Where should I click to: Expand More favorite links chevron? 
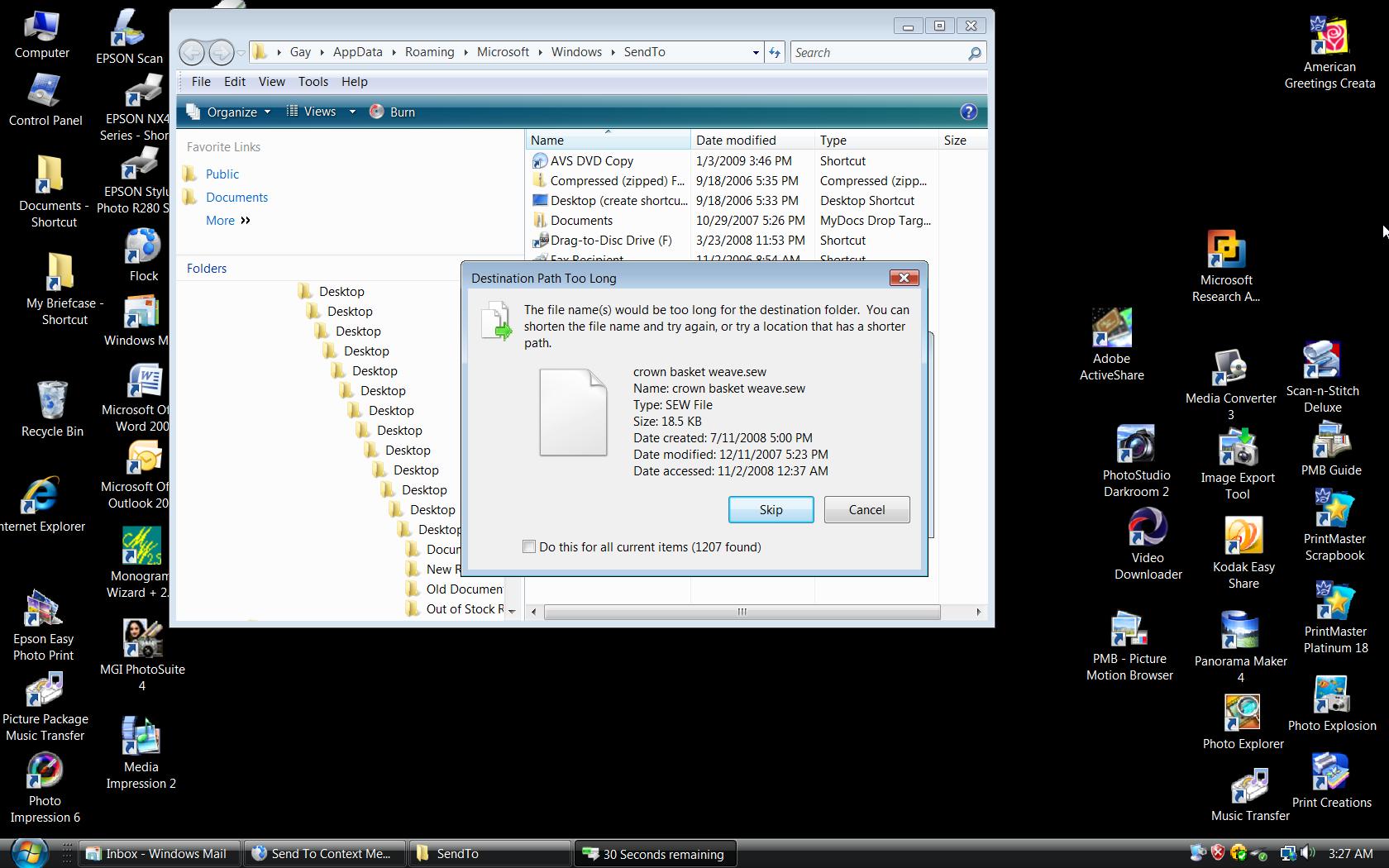[x=246, y=220]
